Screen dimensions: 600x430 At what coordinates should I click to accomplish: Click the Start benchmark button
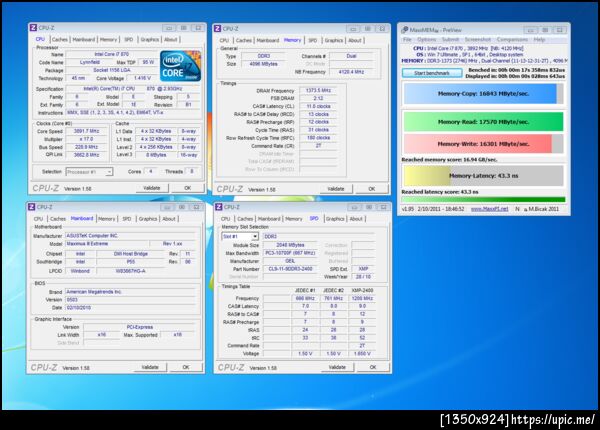[x=432, y=73]
